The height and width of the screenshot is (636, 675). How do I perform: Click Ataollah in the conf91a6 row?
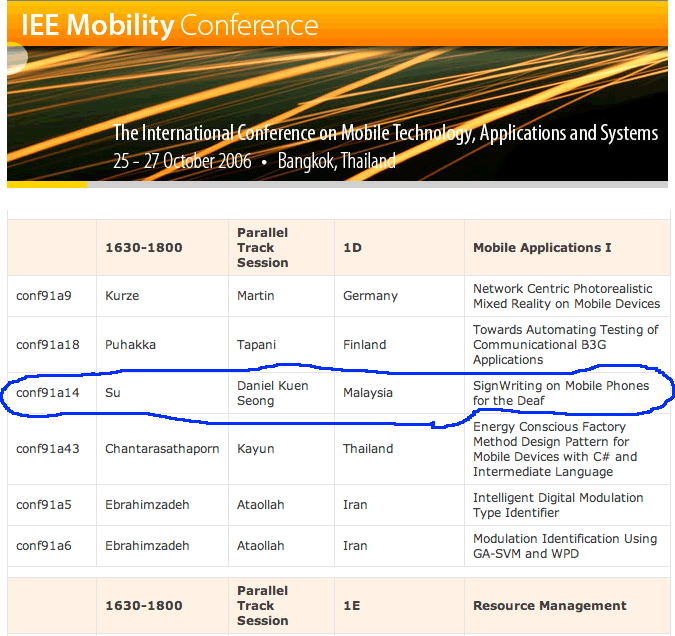pos(260,546)
